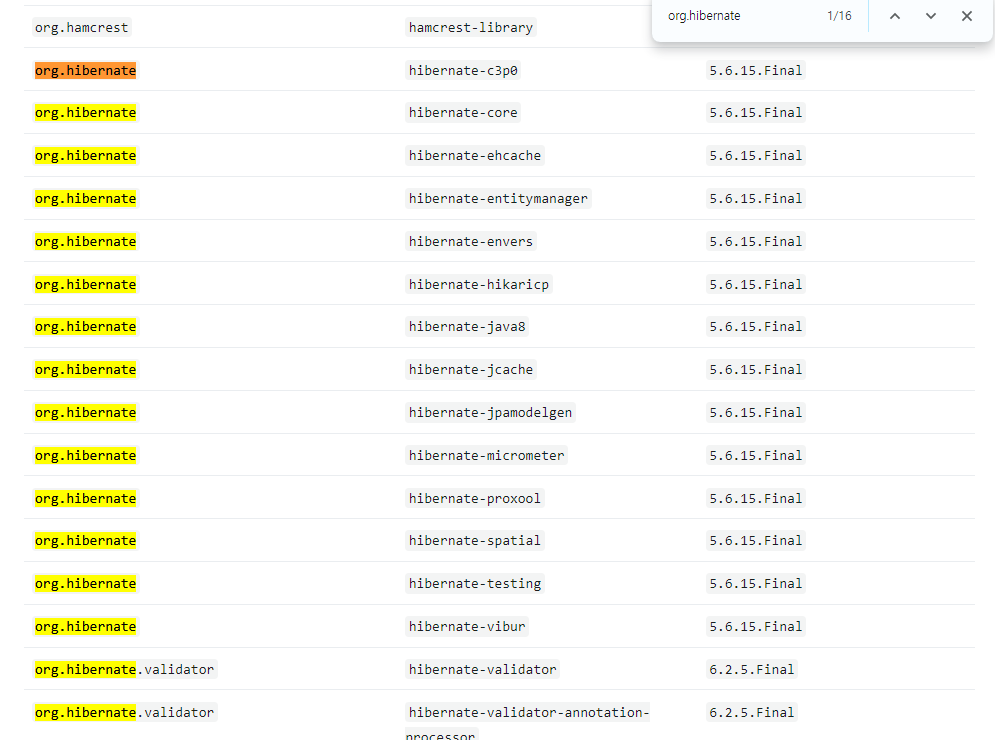The width and height of the screenshot is (995, 740).
Task: Click org.hibernate in hibernate-jpamodelgen row
Action: 86,413
